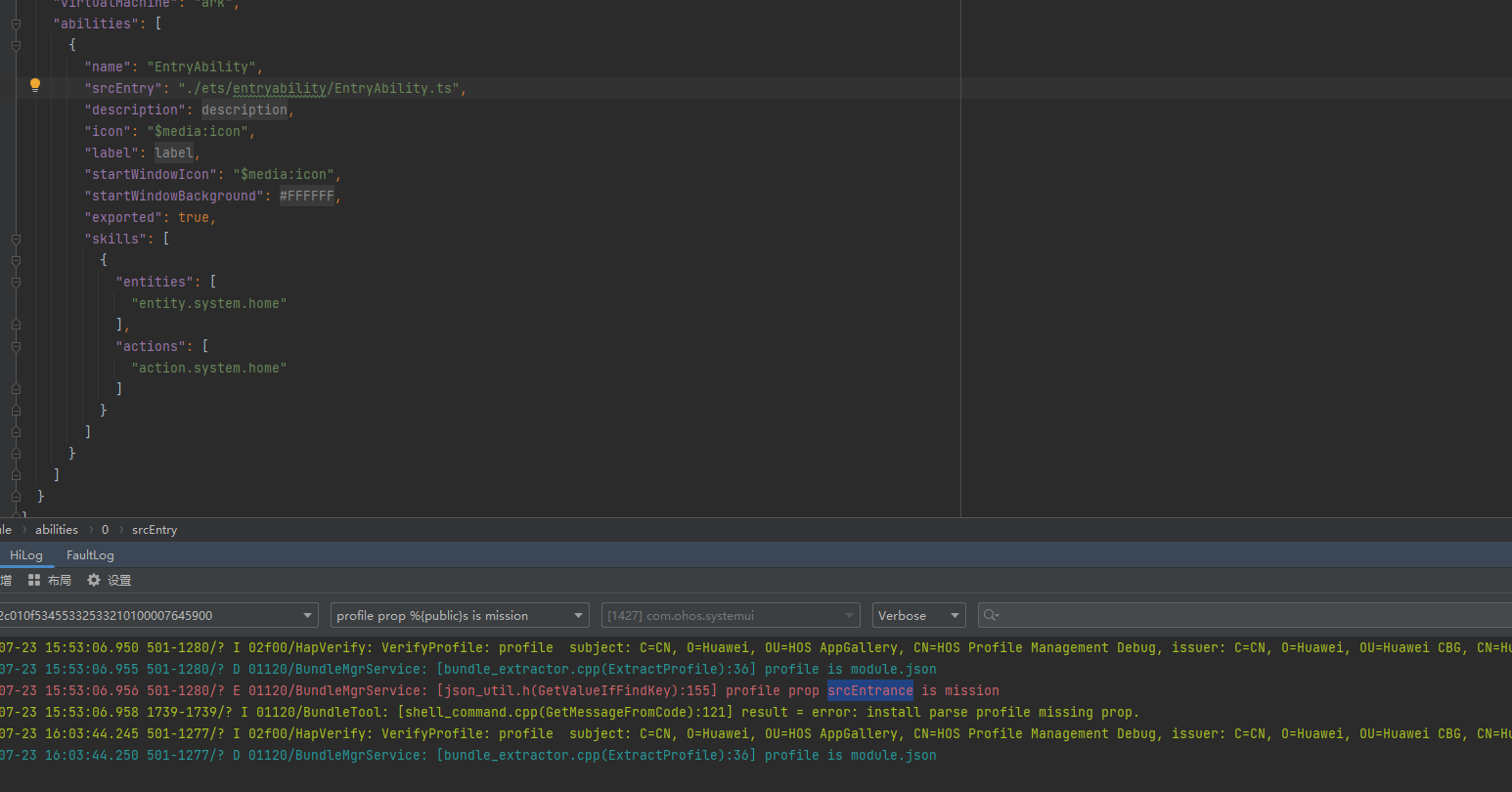
Task: Collapse the "abilities" array fold marker
Action: pos(16,23)
